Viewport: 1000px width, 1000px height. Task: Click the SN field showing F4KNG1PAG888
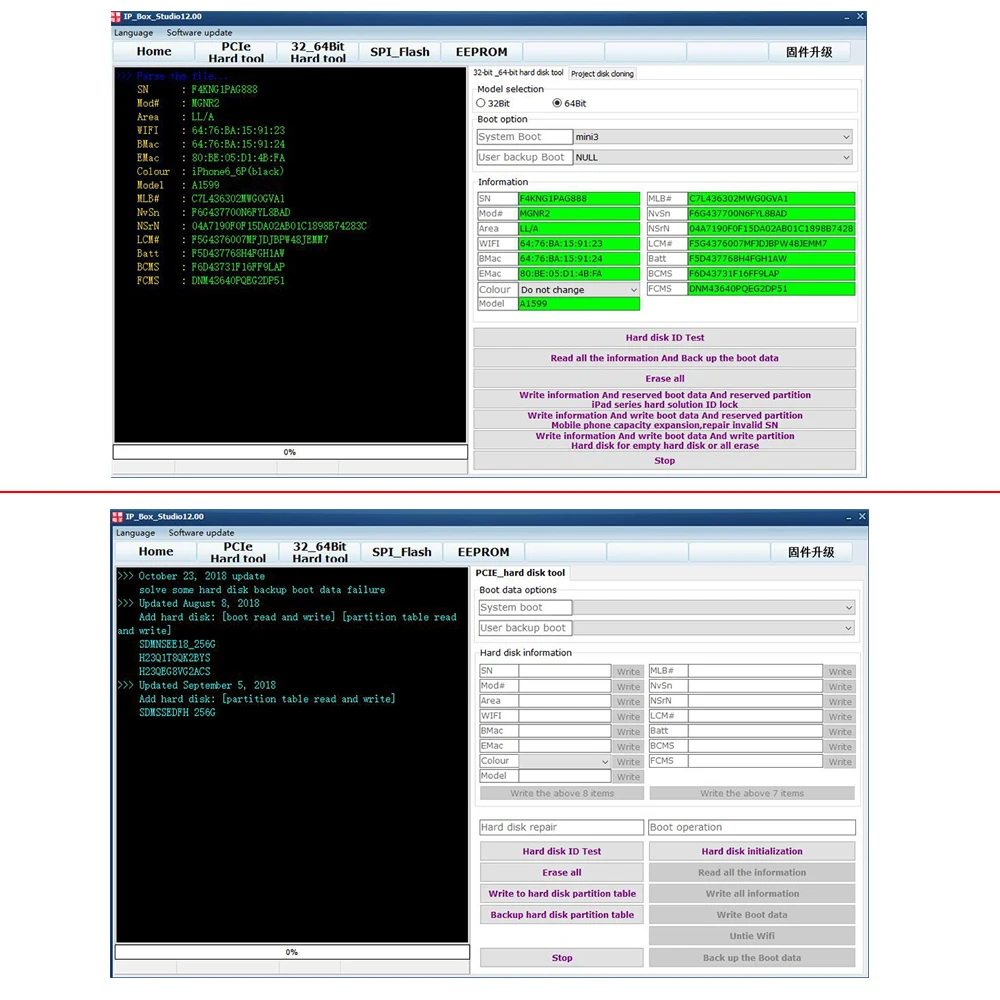click(578, 198)
